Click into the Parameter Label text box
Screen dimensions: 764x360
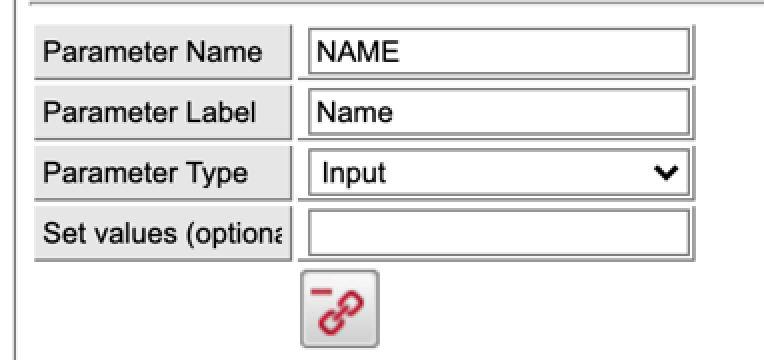coord(499,113)
